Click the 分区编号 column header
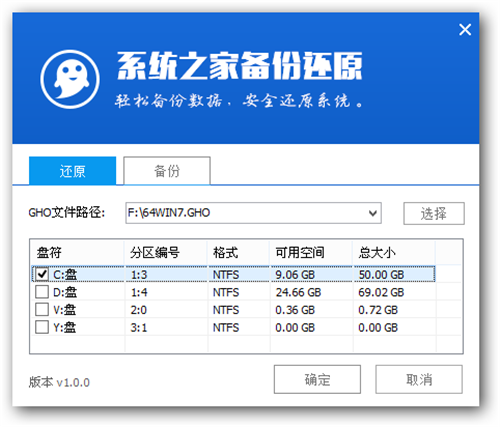 166,253
